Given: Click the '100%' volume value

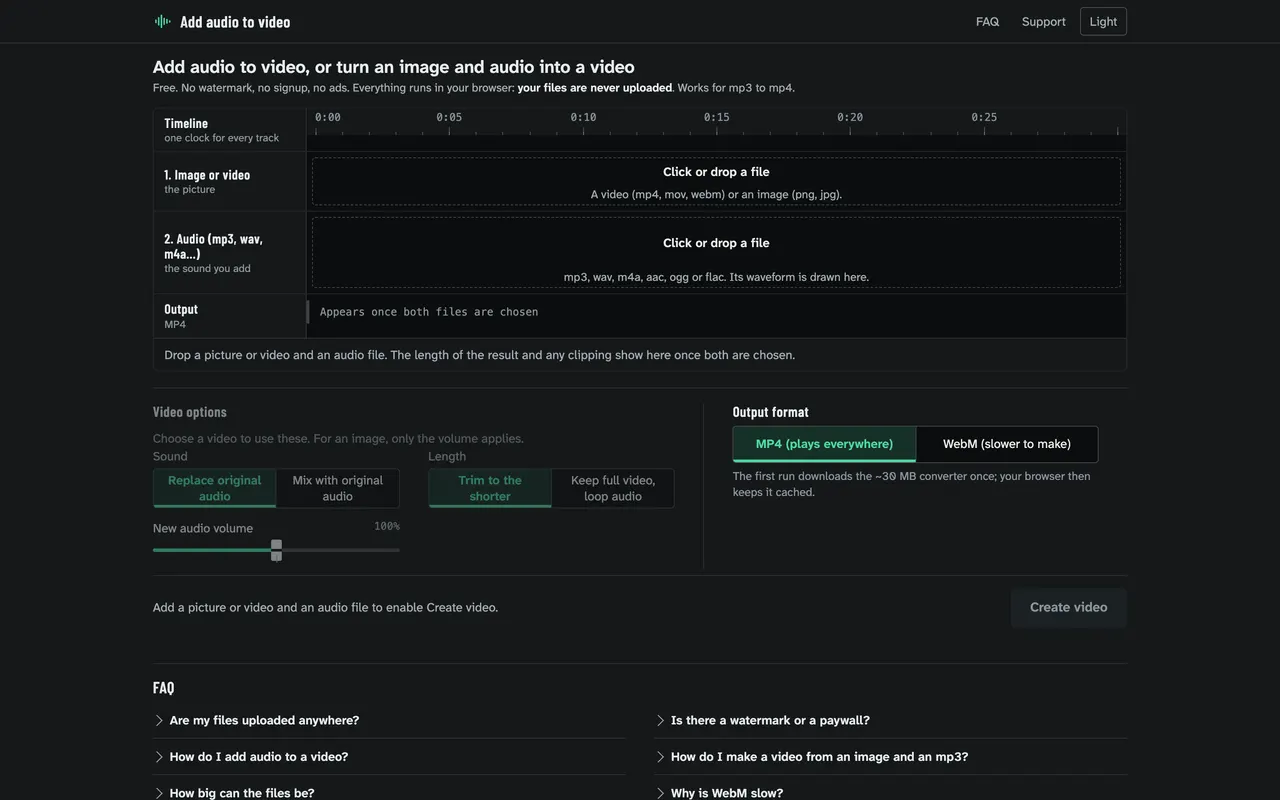Looking at the screenshot, I should 387,526.
